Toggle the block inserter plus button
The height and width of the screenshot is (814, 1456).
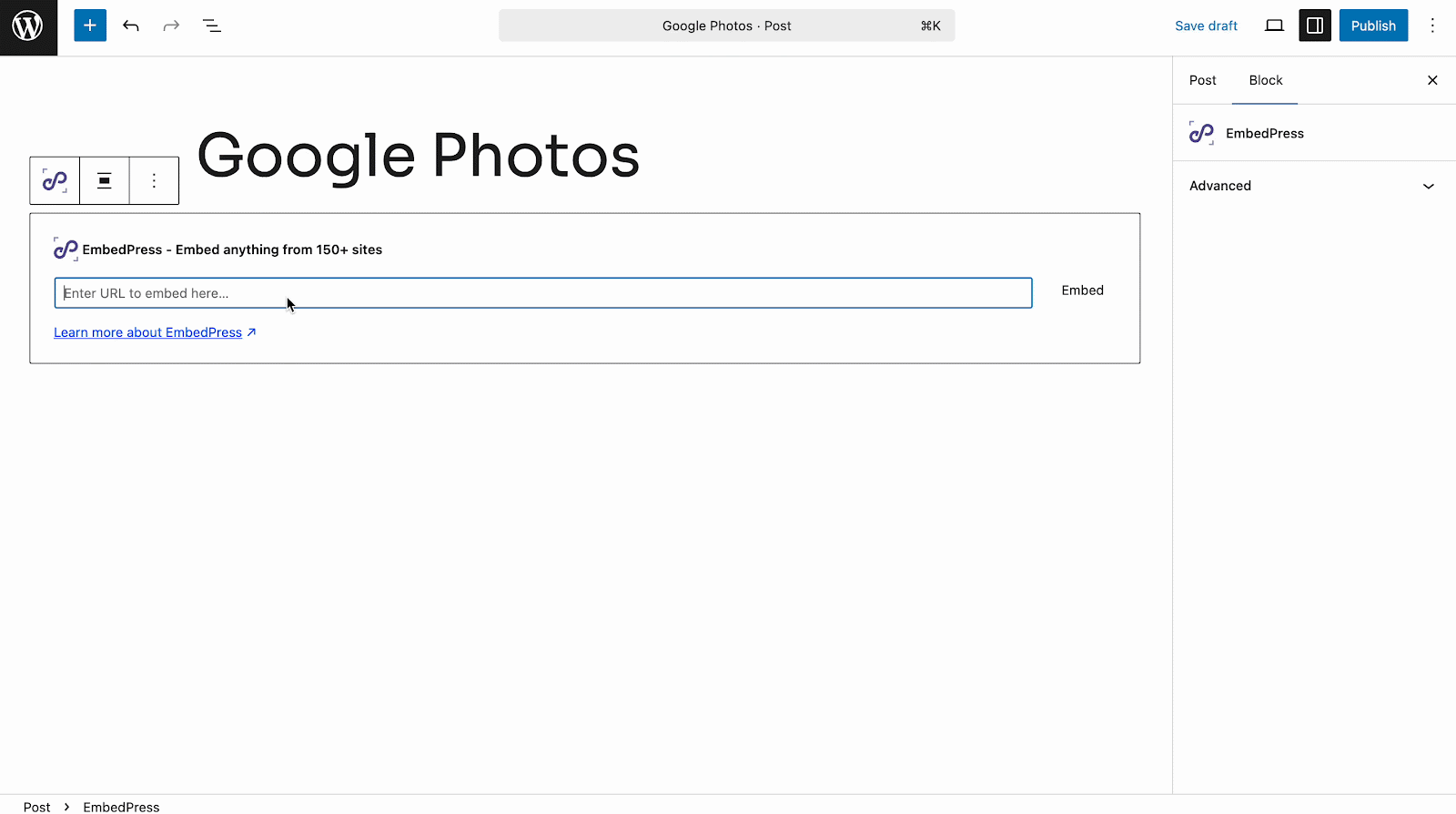[x=90, y=25]
